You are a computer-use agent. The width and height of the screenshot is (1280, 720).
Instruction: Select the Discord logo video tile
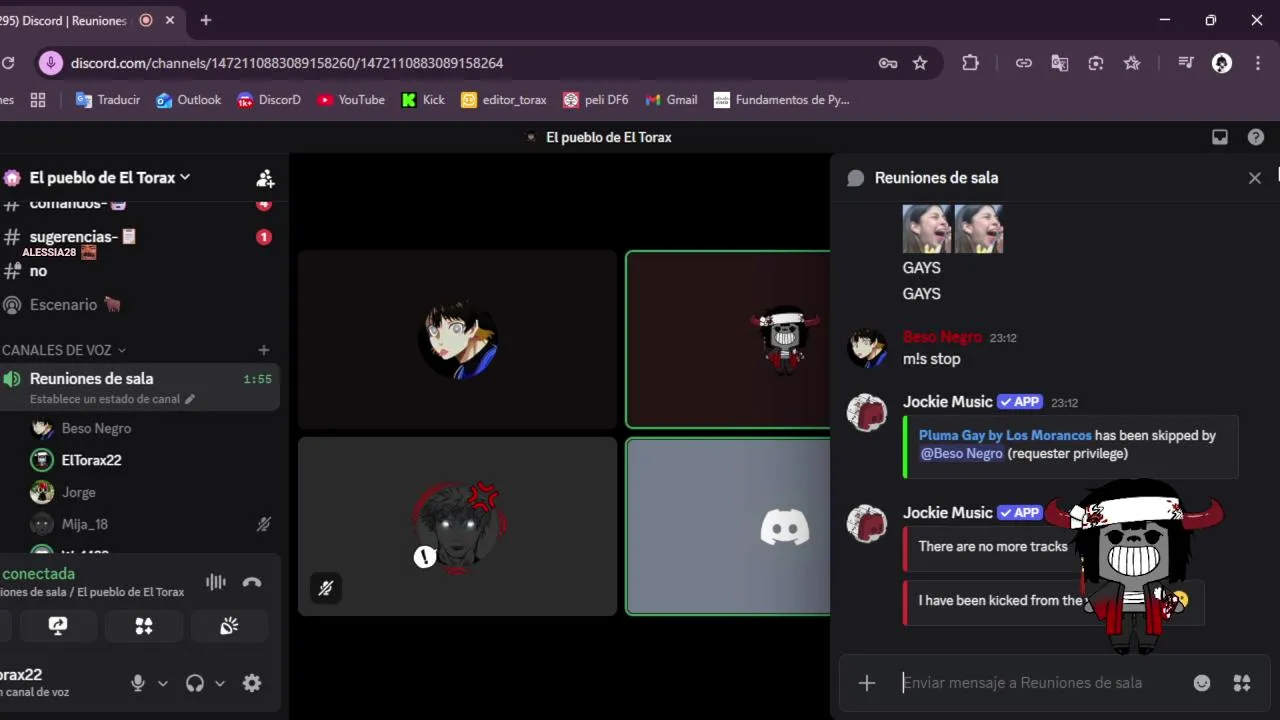coord(729,526)
